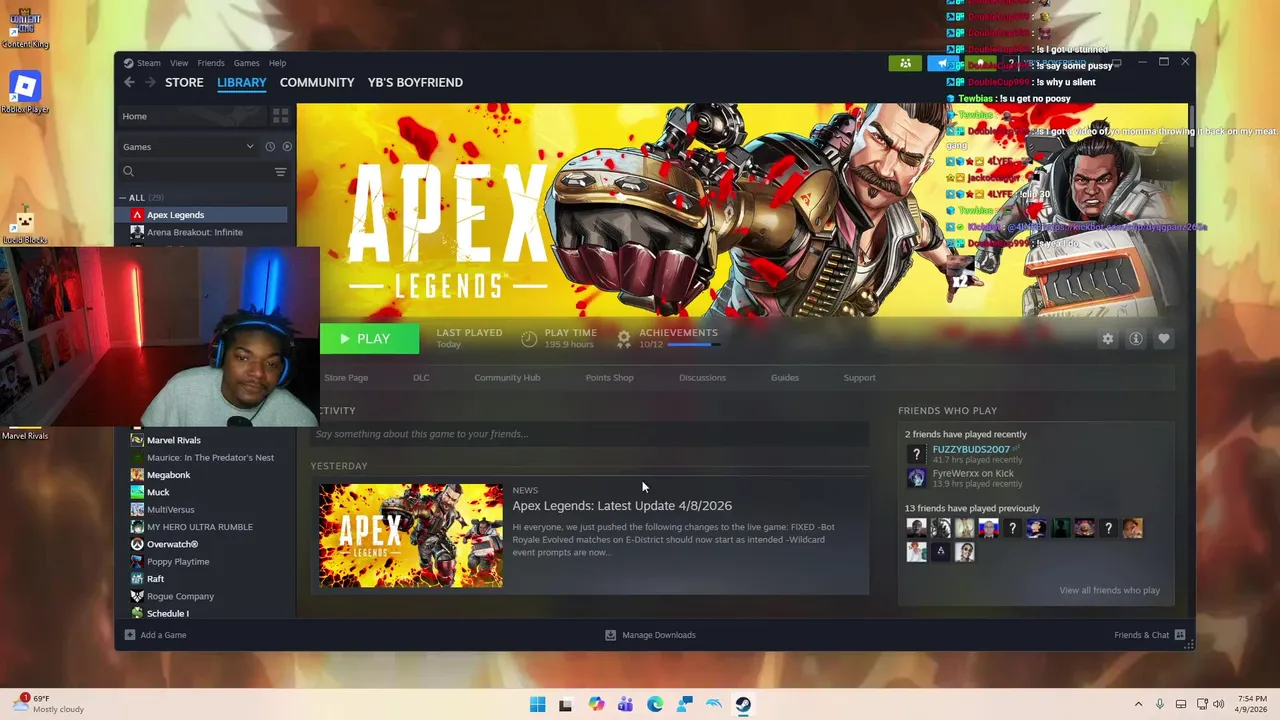Click the Schedule I game icon
This screenshot has width=1280, height=720.
coord(137,613)
